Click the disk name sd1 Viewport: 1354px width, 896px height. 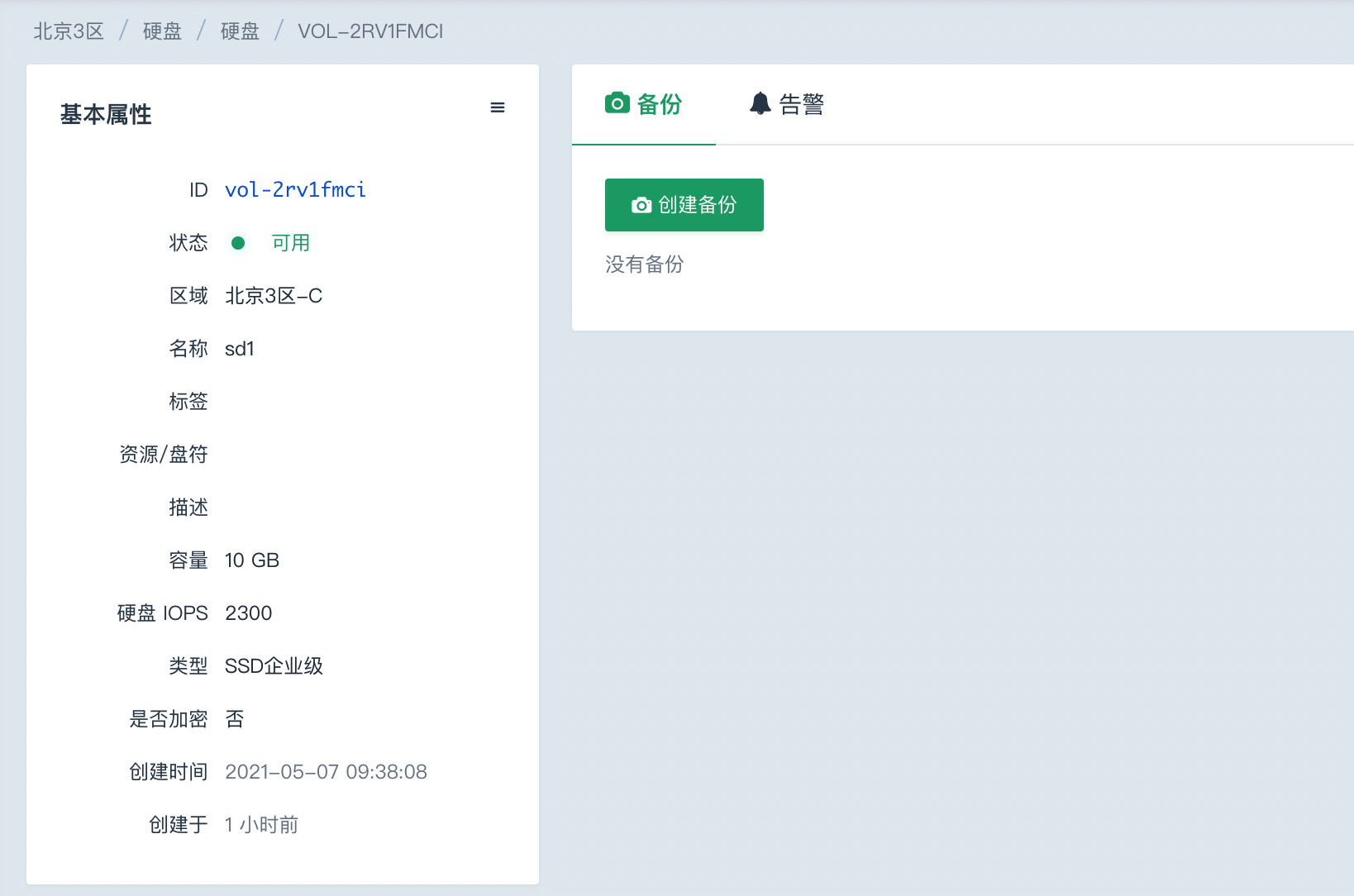tap(240, 348)
